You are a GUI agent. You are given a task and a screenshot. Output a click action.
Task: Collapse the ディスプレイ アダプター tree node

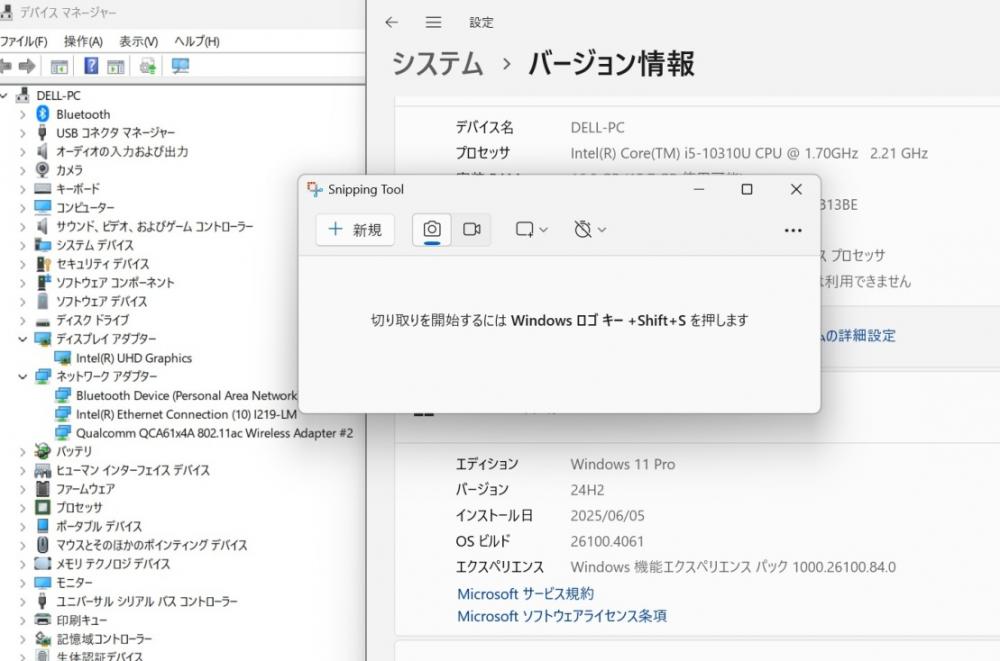(x=22, y=339)
